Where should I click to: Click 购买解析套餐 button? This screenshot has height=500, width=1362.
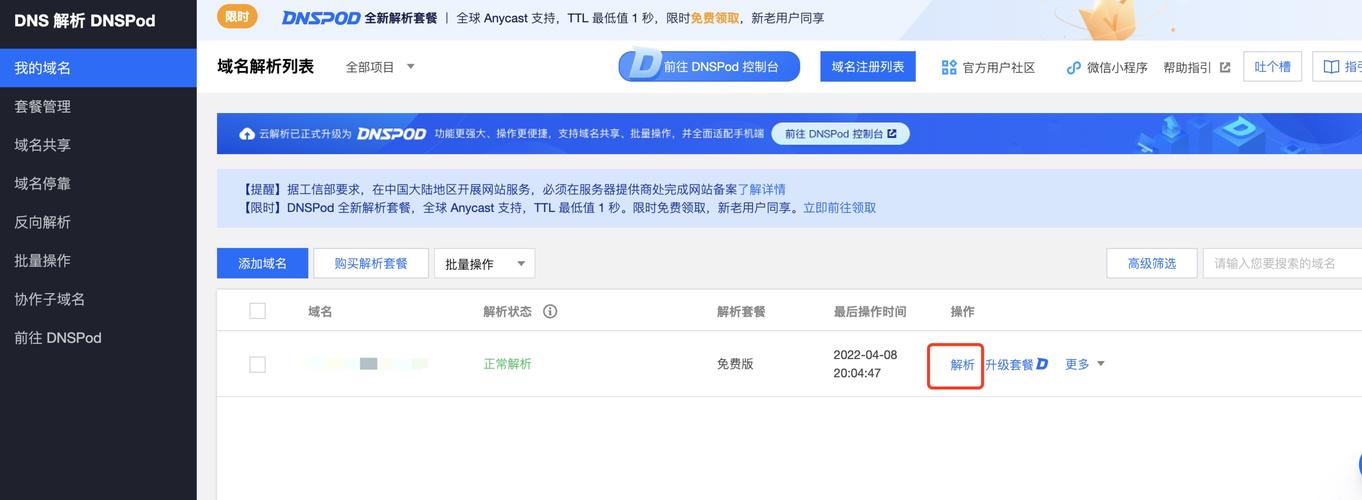point(371,263)
